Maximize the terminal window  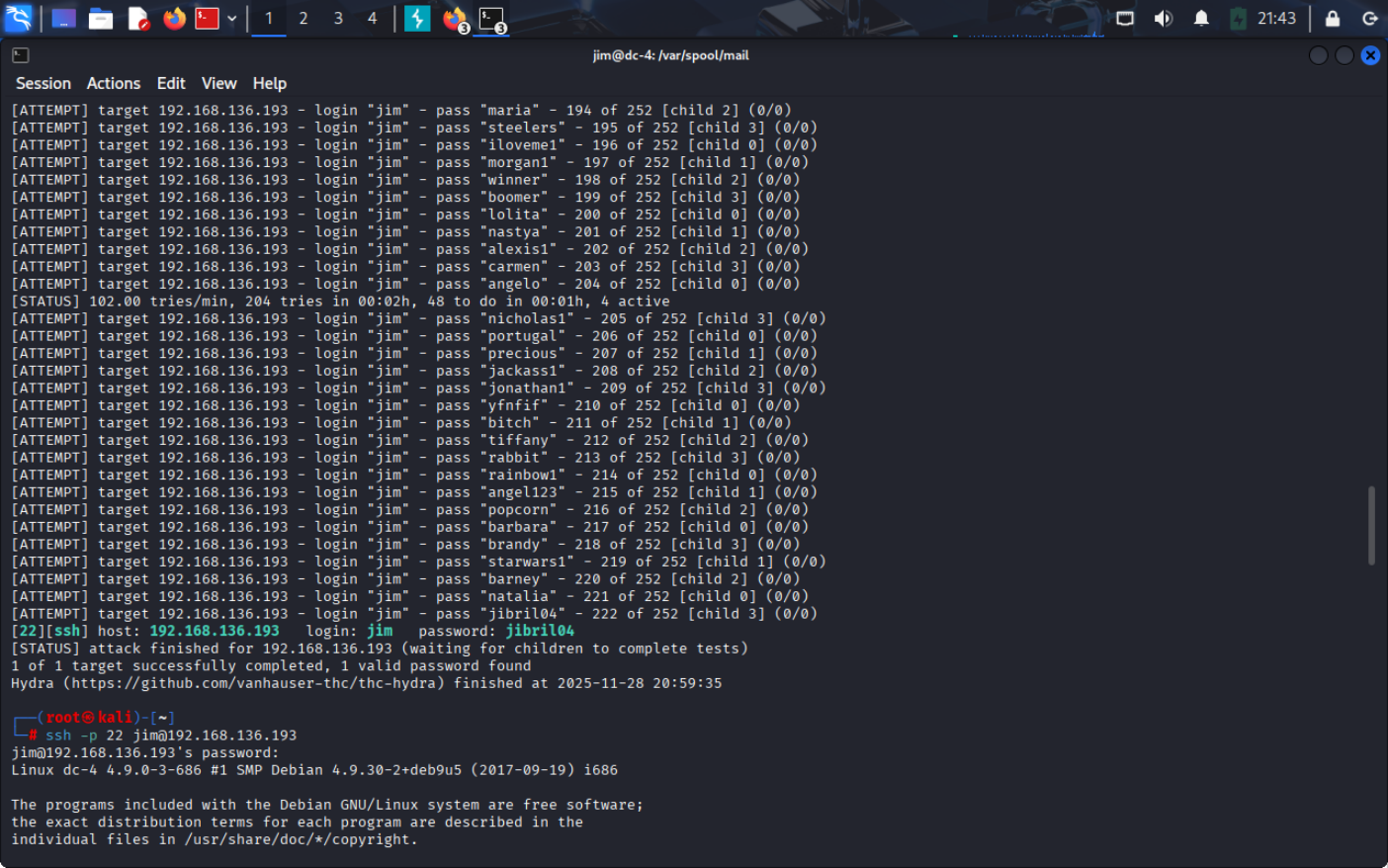coord(1345,55)
